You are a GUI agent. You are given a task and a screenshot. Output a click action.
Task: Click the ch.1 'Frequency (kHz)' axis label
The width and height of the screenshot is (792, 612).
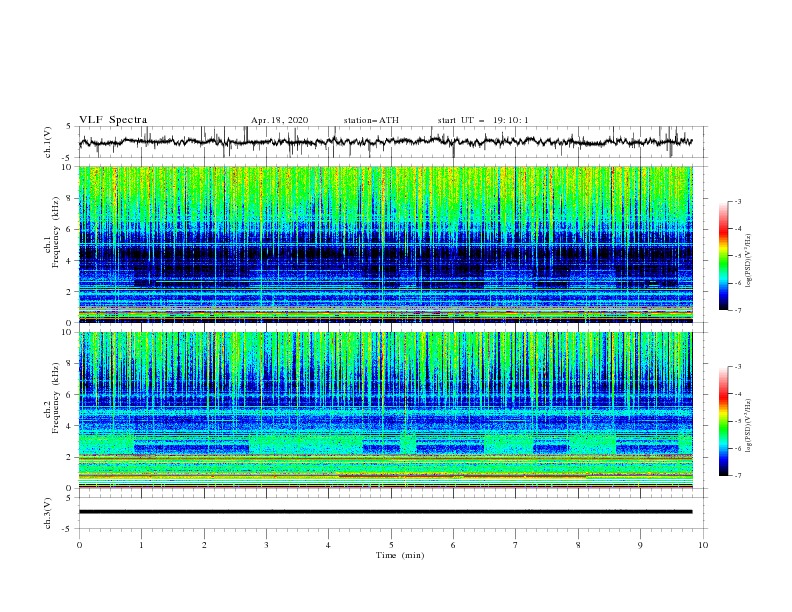pyautogui.click(x=55, y=233)
